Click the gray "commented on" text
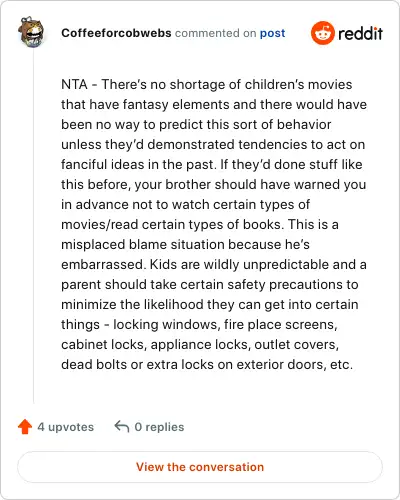Viewport: 400px width, 500px height. 215,33
